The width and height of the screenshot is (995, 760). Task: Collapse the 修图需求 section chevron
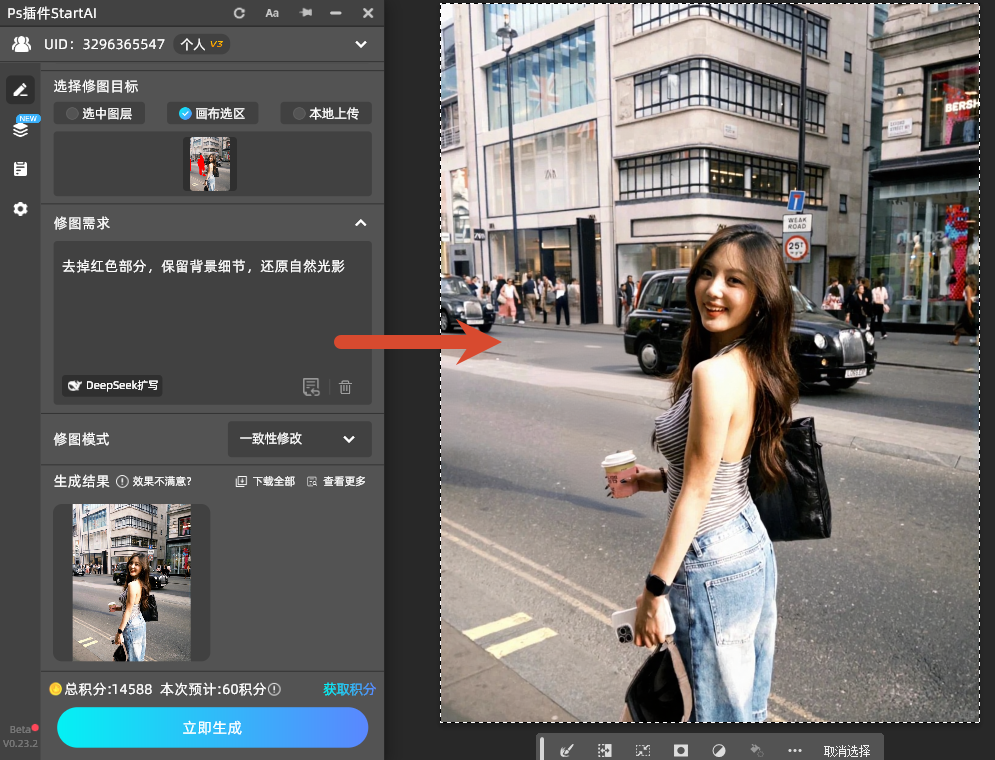pos(361,223)
